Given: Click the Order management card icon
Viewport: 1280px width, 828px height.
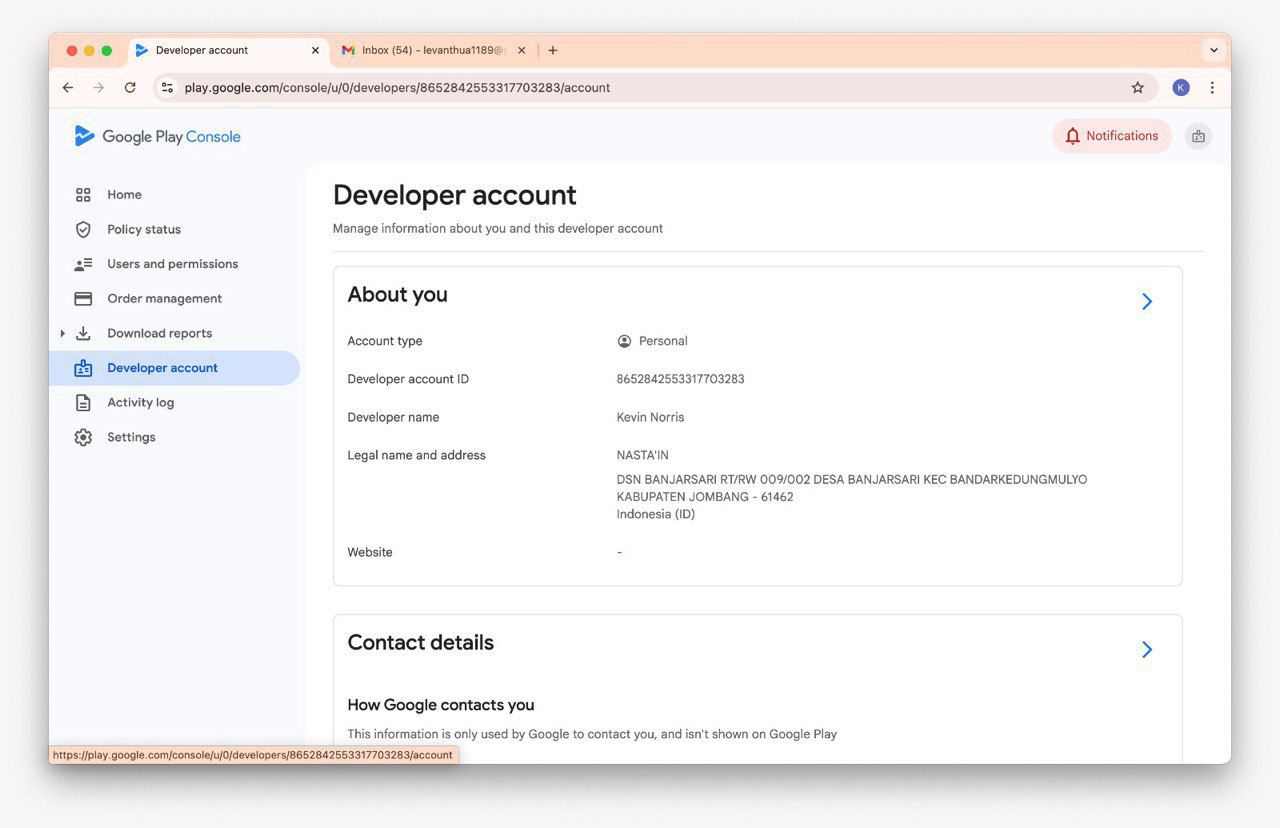Looking at the screenshot, I should (x=83, y=299).
